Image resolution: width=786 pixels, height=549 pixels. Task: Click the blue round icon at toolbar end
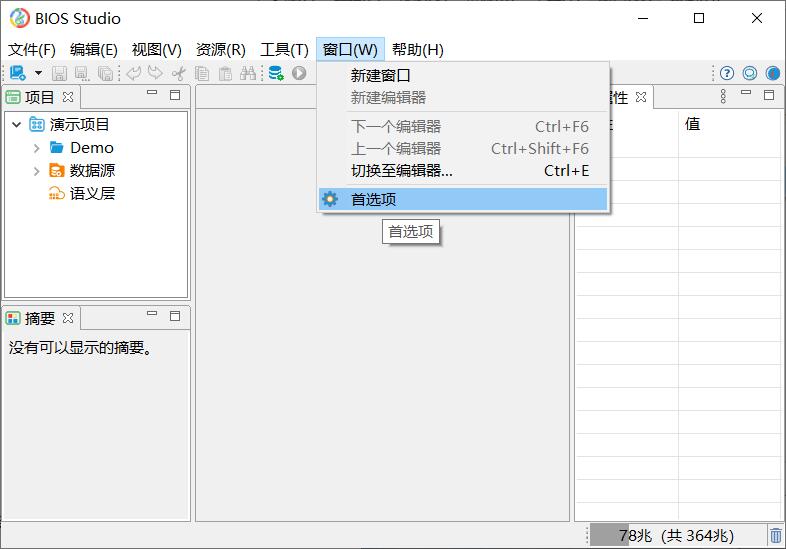pyautogui.click(x=773, y=73)
